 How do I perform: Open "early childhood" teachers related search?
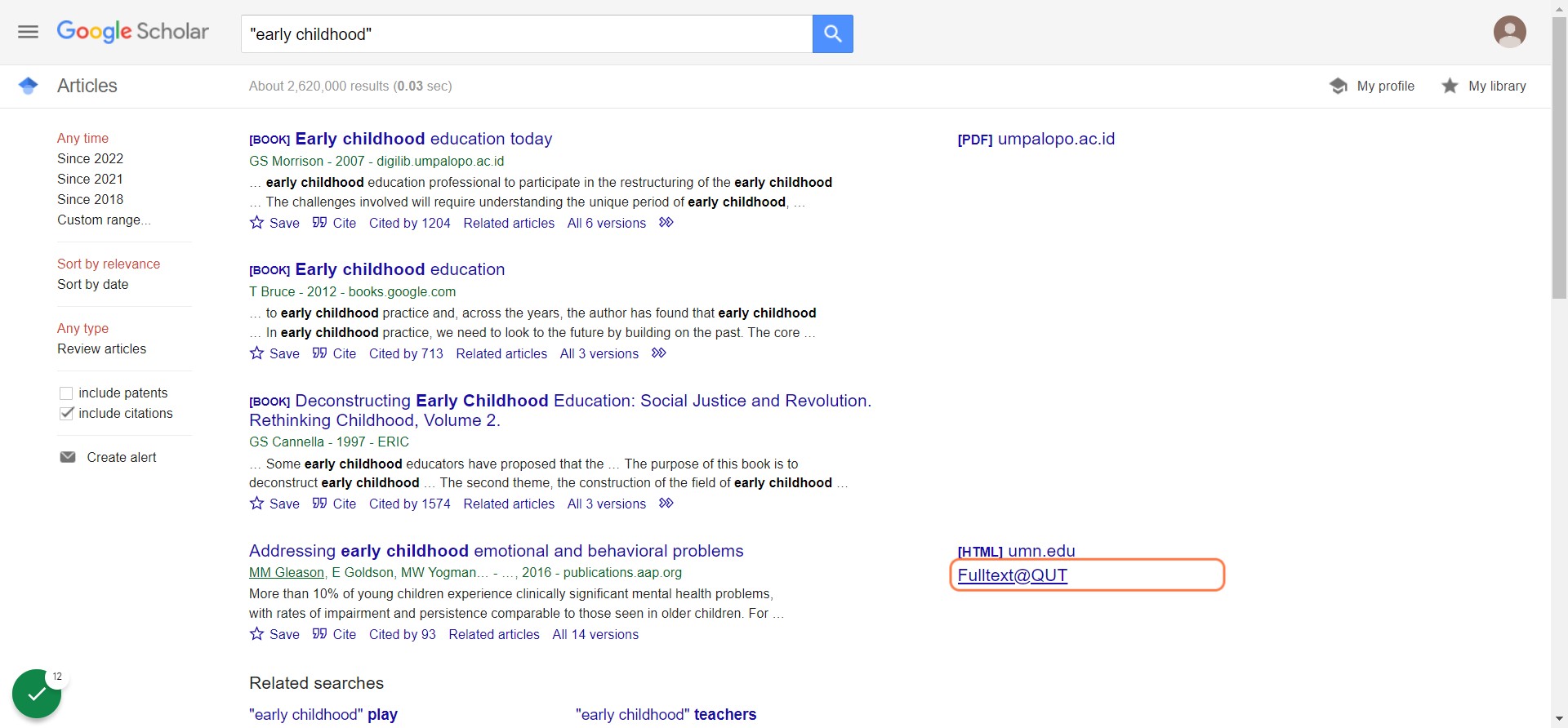coord(666,715)
